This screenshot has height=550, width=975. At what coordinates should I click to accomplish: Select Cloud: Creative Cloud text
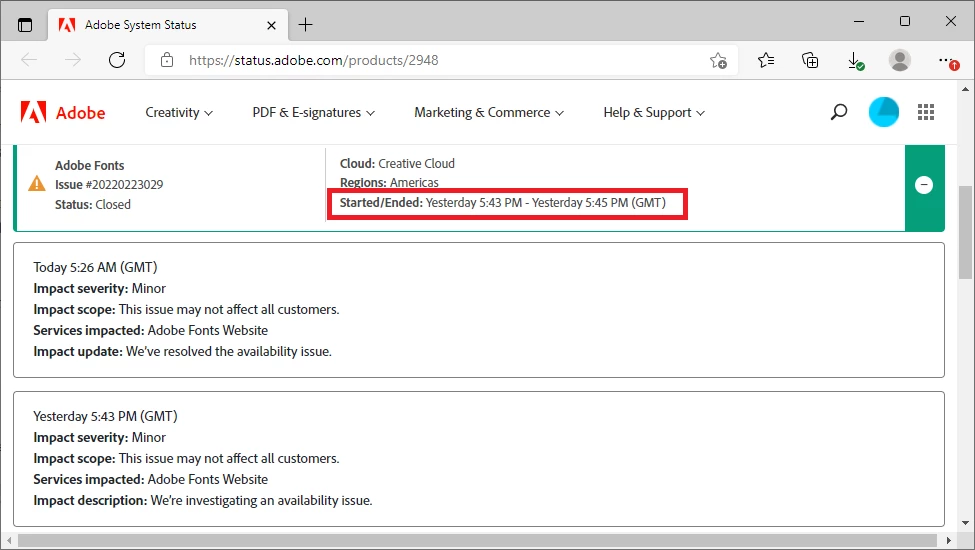pos(397,163)
